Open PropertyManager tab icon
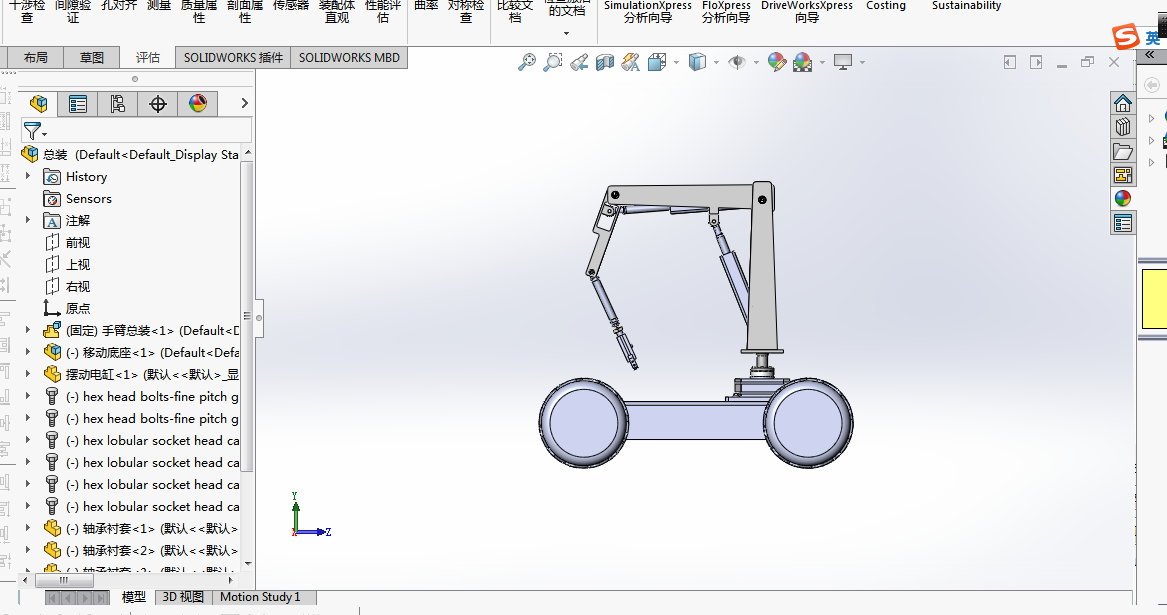The height and width of the screenshot is (615, 1167). tap(77, 103)
